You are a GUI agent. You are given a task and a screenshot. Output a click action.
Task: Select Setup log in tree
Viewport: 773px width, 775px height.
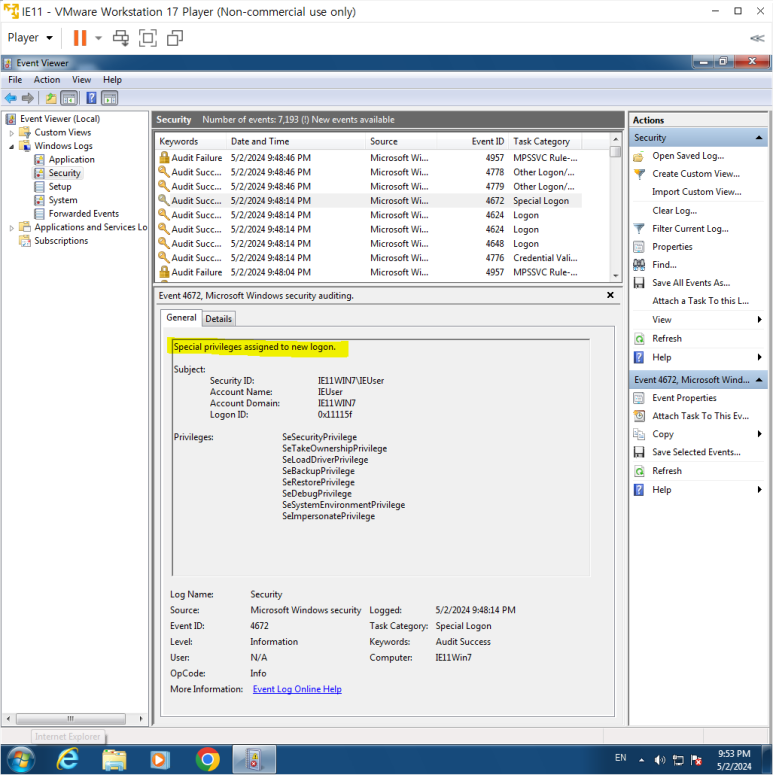pyautogui.click(x=60, y=187)
